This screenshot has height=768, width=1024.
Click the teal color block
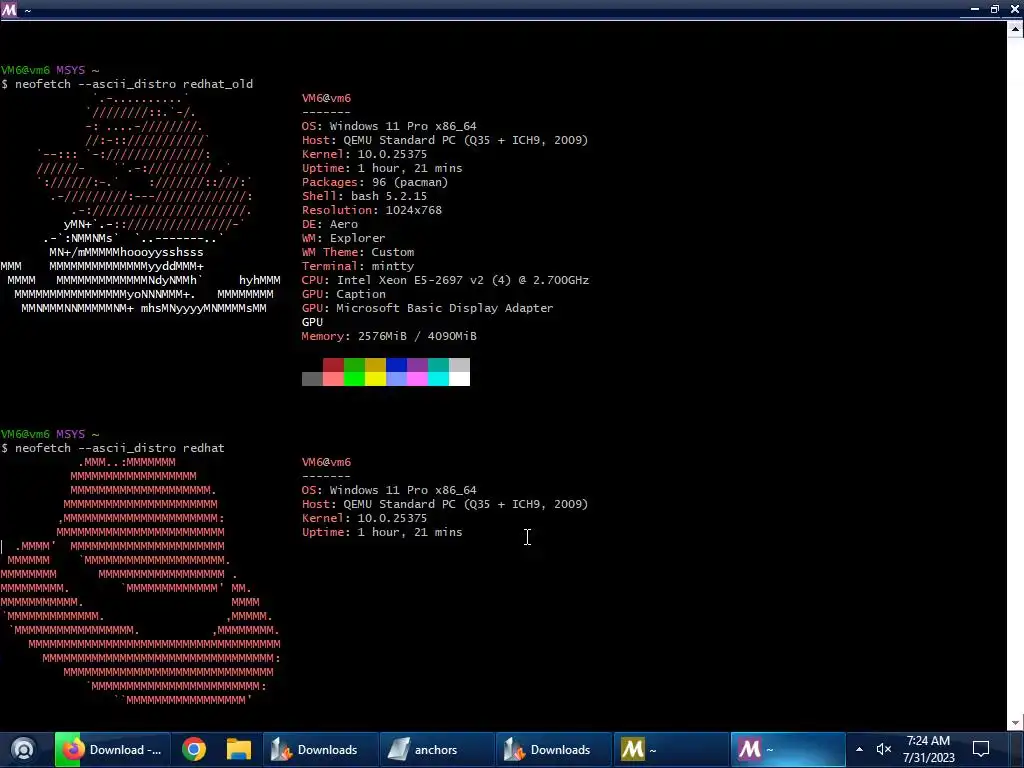point(438,365)
